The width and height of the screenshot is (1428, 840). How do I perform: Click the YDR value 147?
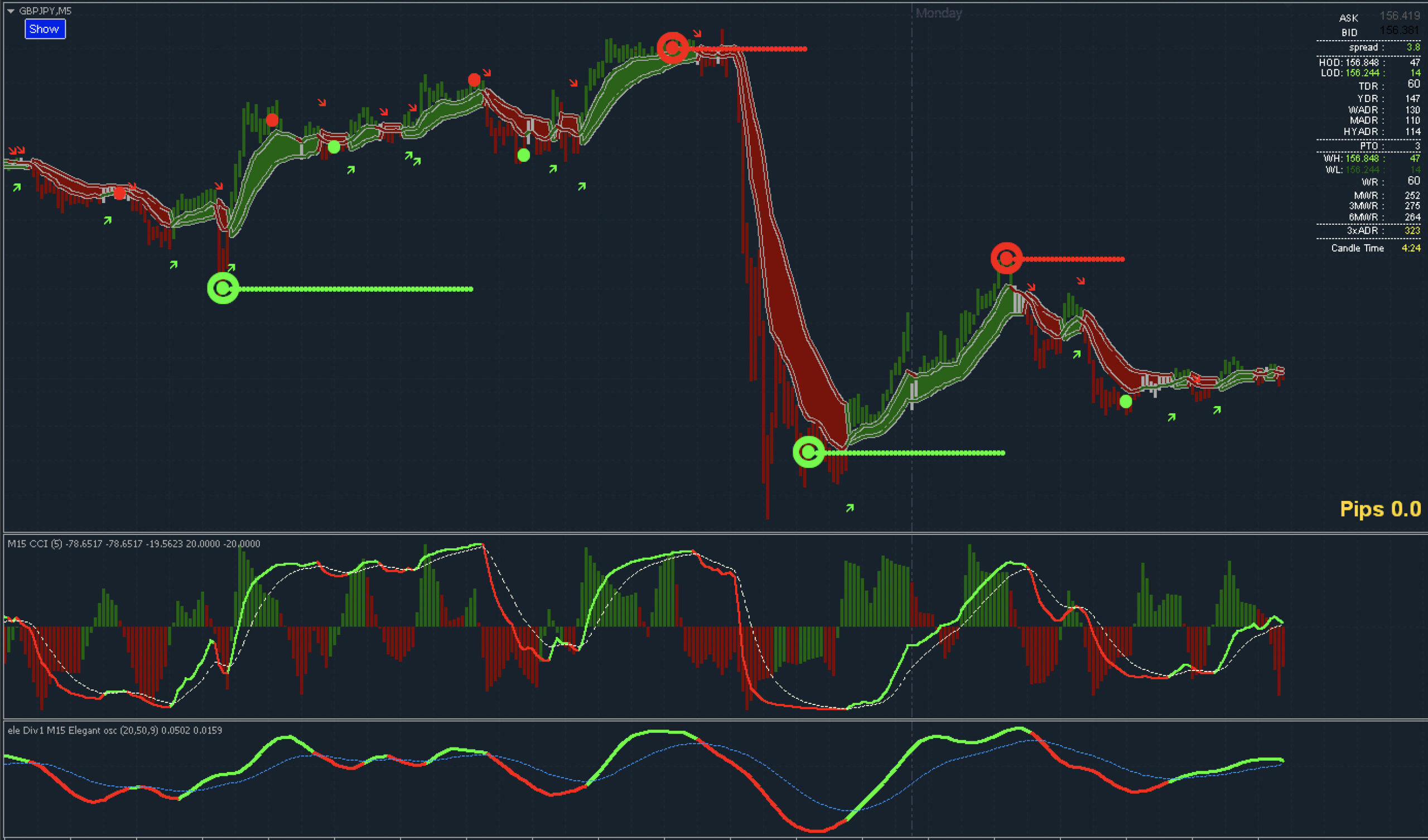pyautogui.click(x=1413, y=99)
